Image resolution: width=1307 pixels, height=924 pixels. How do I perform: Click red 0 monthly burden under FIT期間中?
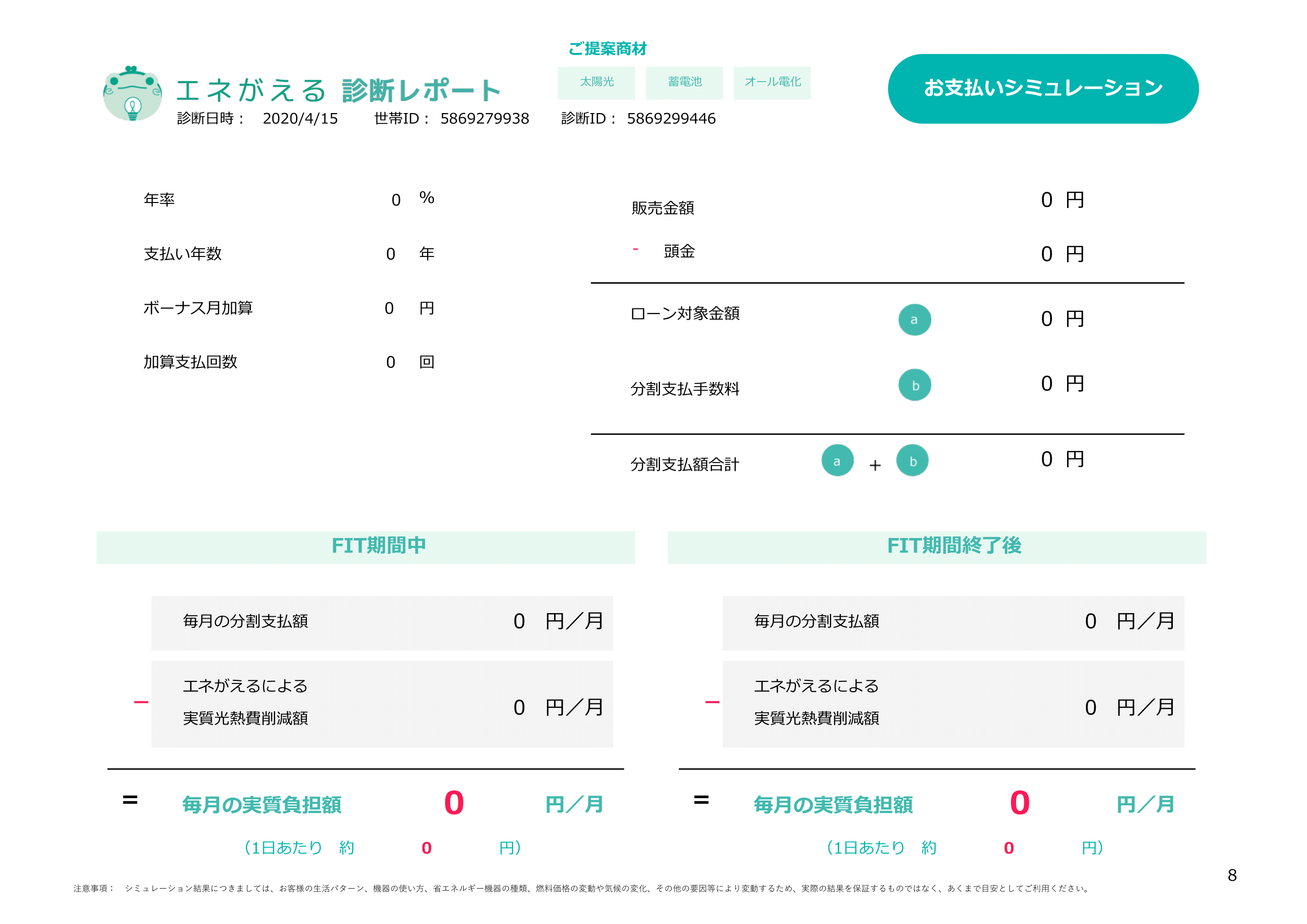[454, 803]
